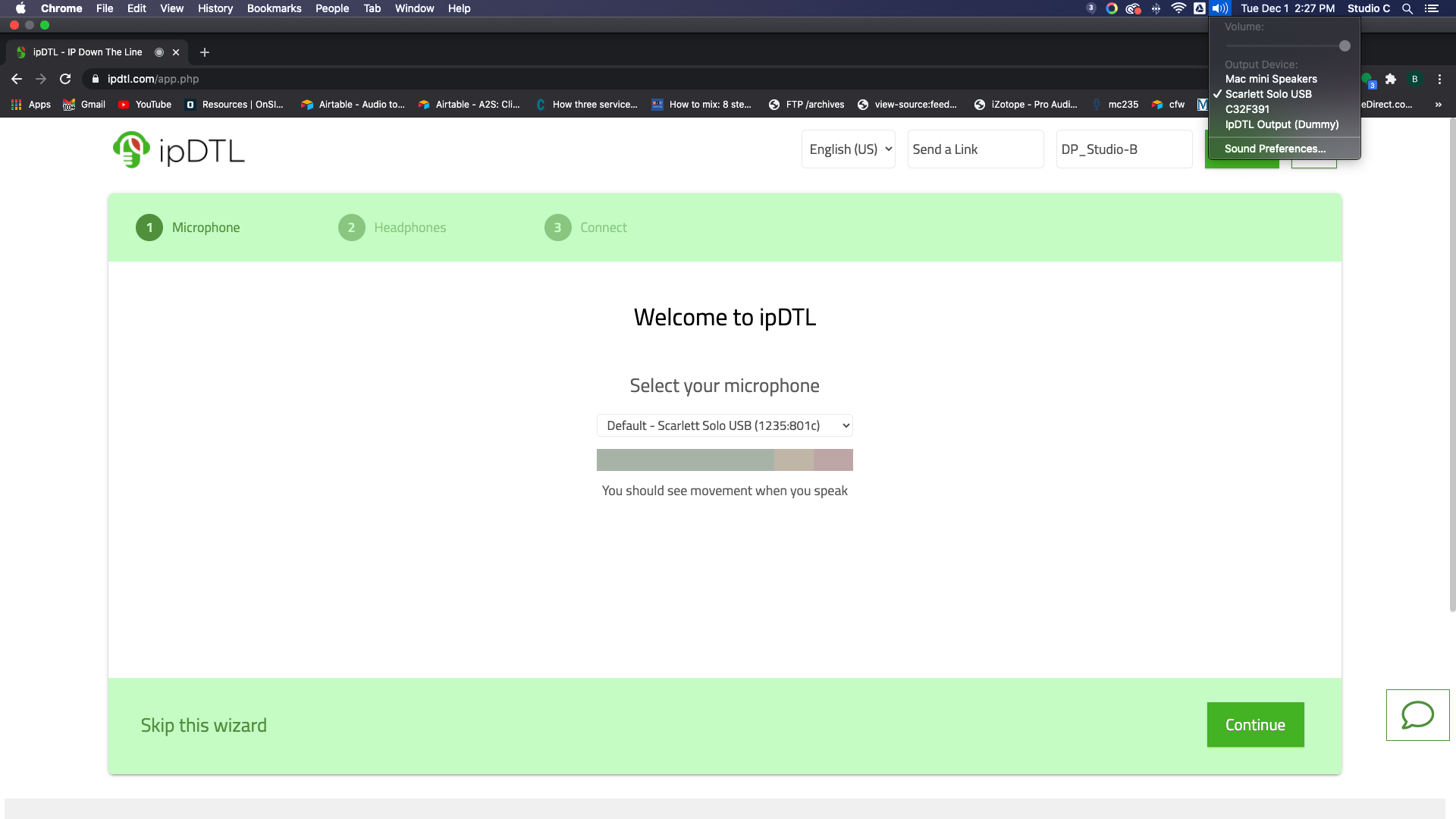Click the Studio C user menu
1456x819 pixels.
1369,8
